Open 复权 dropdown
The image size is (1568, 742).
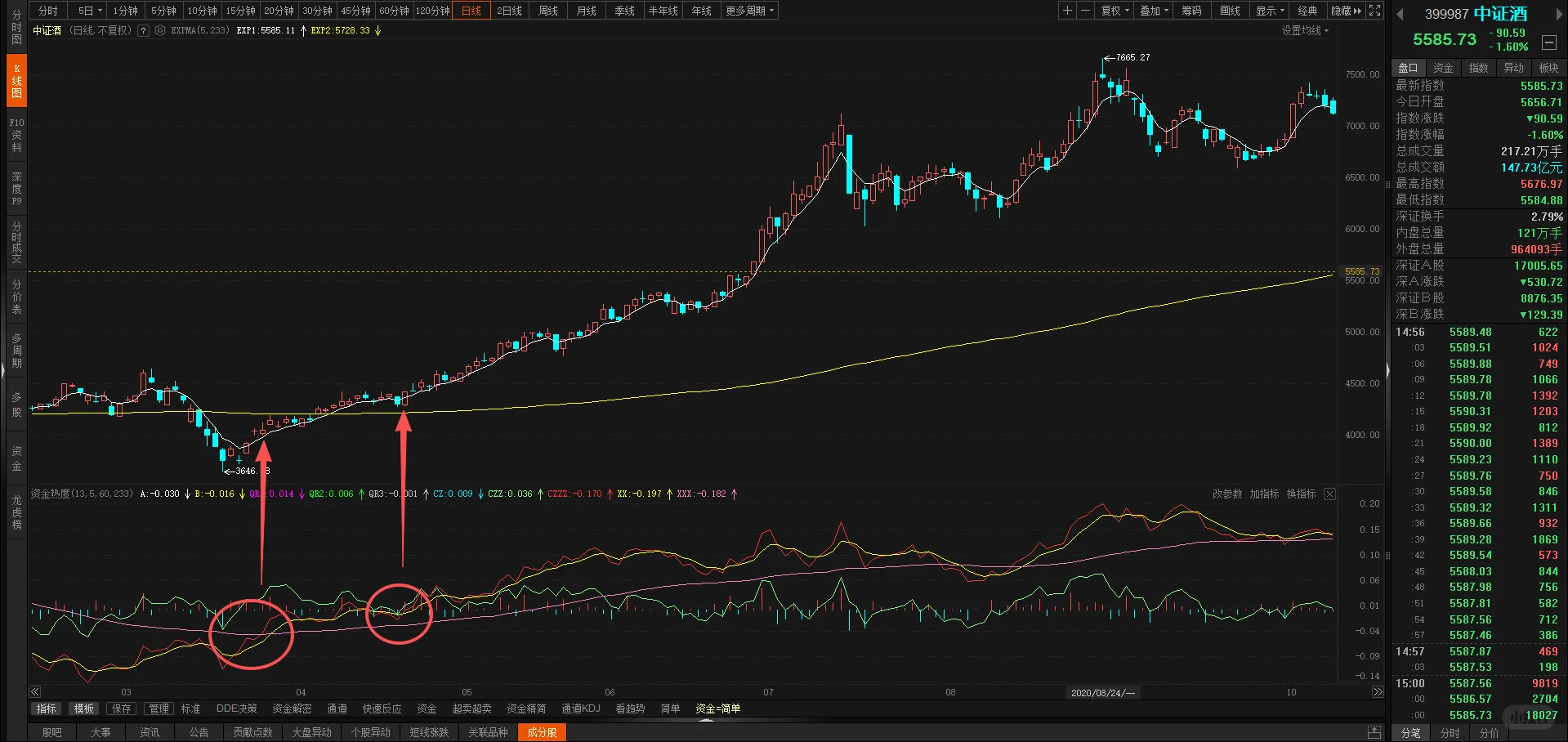[1115, 11]
